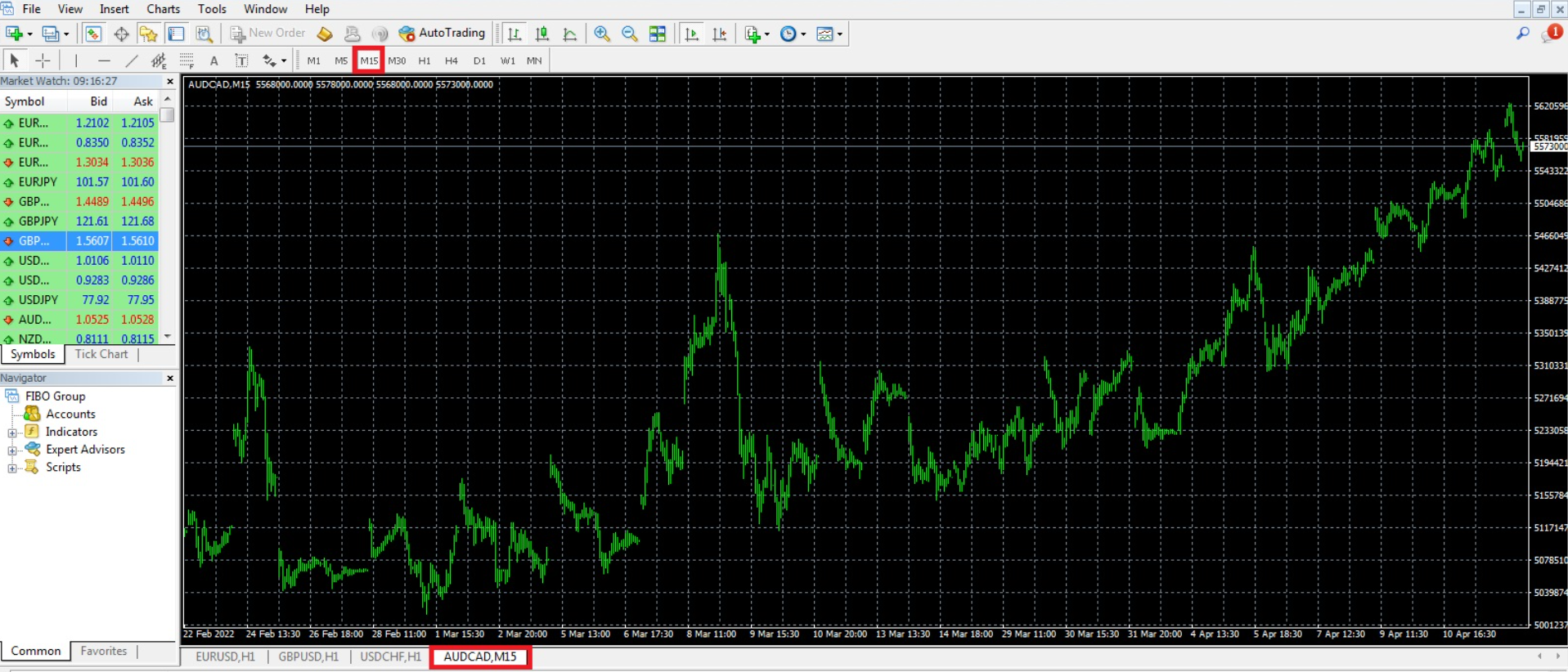The width and height of the screenshot is (1568, 672).
Task: Select the arrow cursor tool
Action: pos(14,60)
